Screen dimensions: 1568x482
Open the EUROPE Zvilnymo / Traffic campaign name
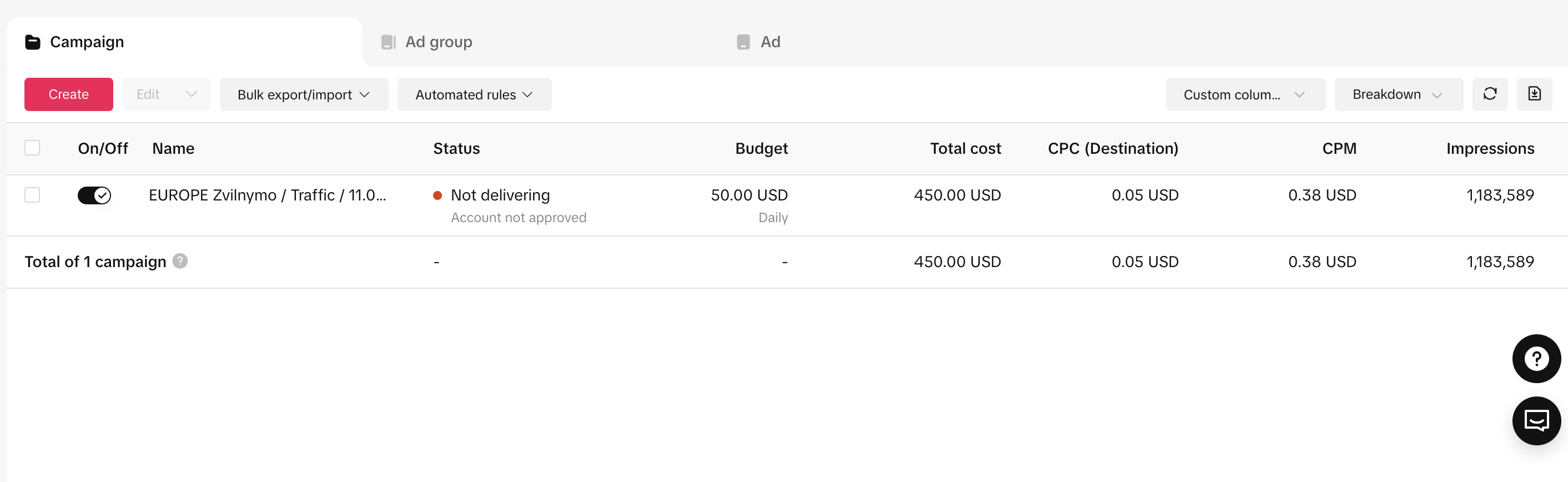click(267, 195)
